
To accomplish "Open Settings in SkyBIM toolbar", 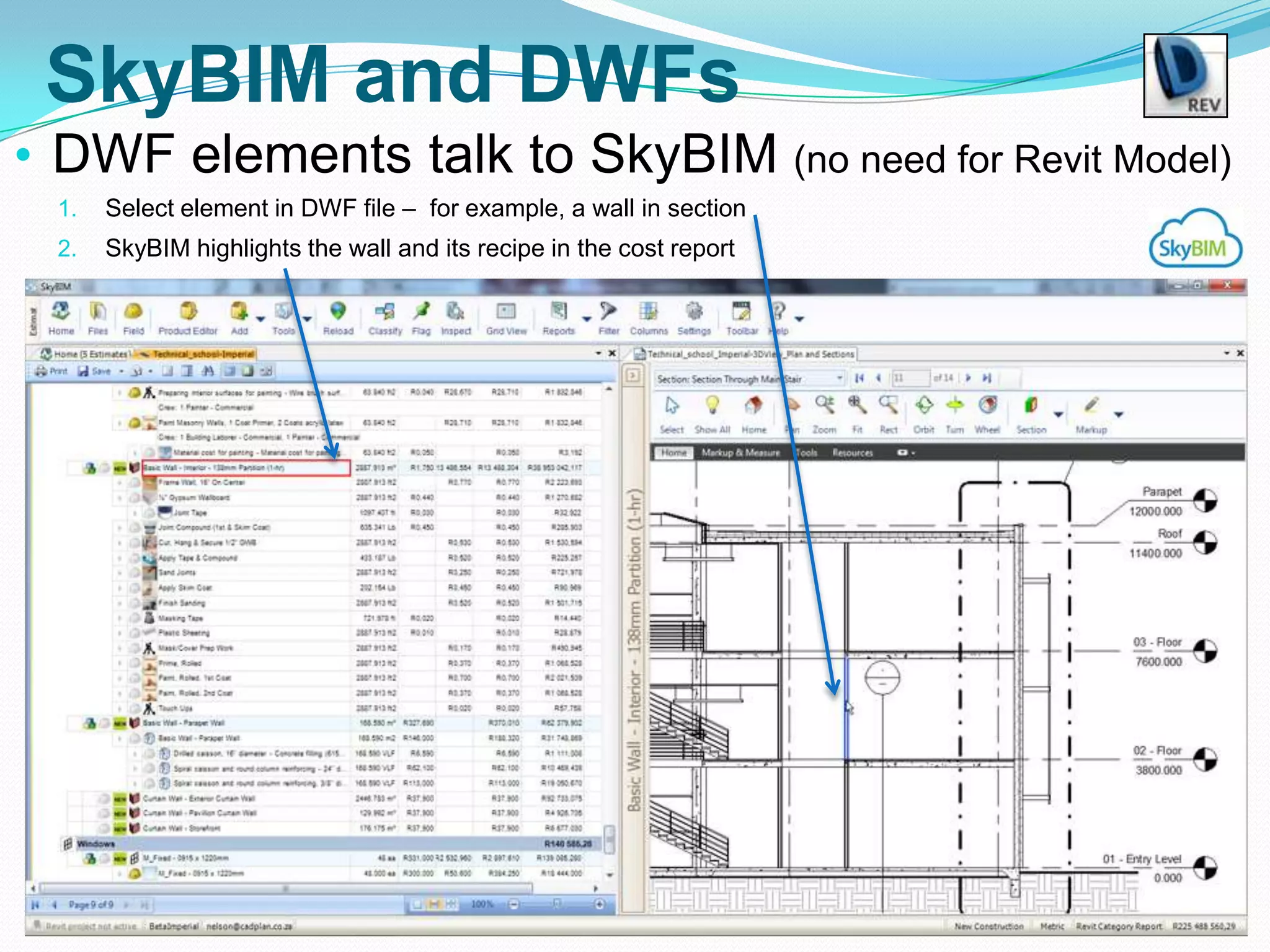I will pyautogui.click(x=694, y=319).
